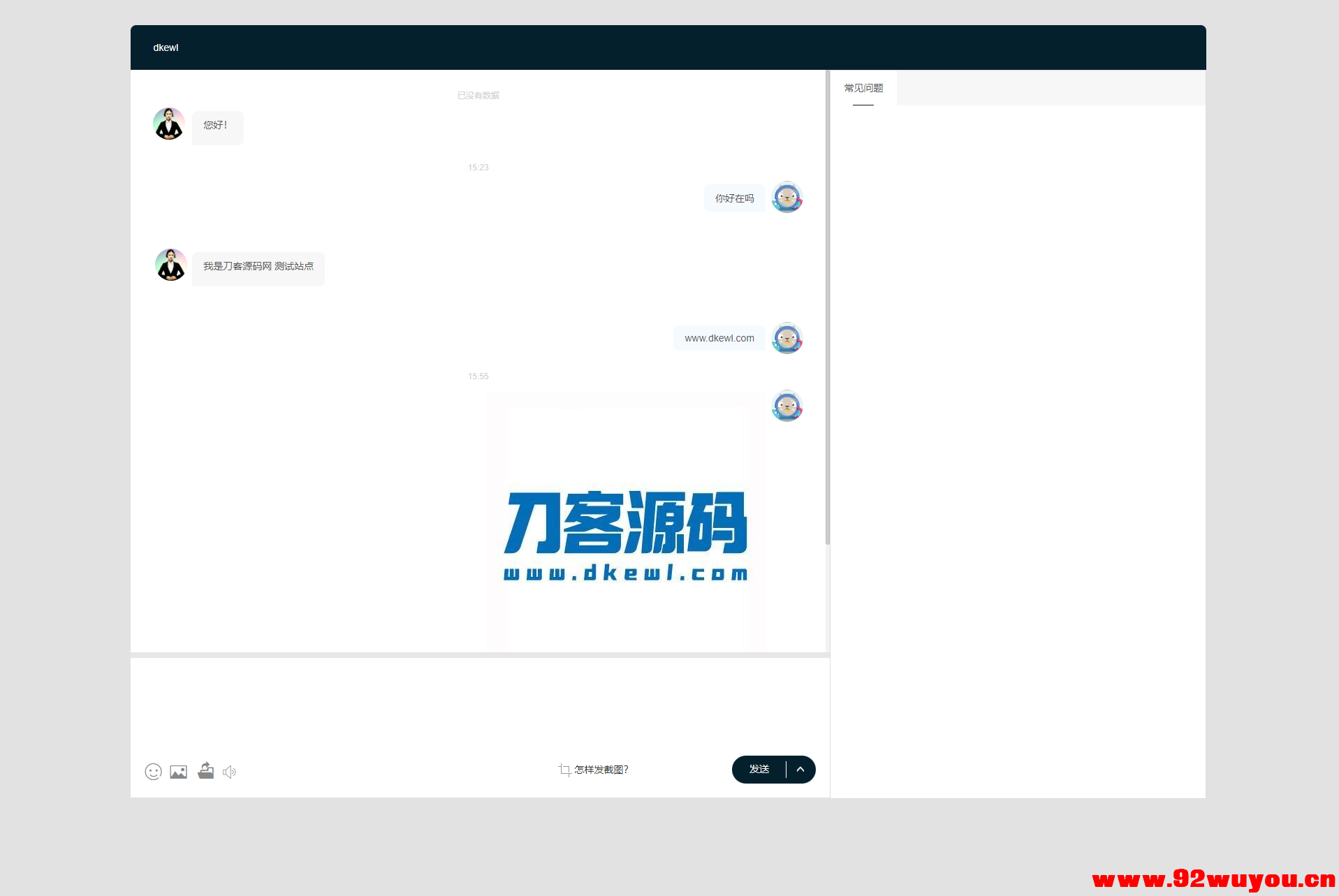The height and width of the screenshot is (896, 1339).
Task: Switch to the 常见问题 tab
Action: tap(863, 87)
